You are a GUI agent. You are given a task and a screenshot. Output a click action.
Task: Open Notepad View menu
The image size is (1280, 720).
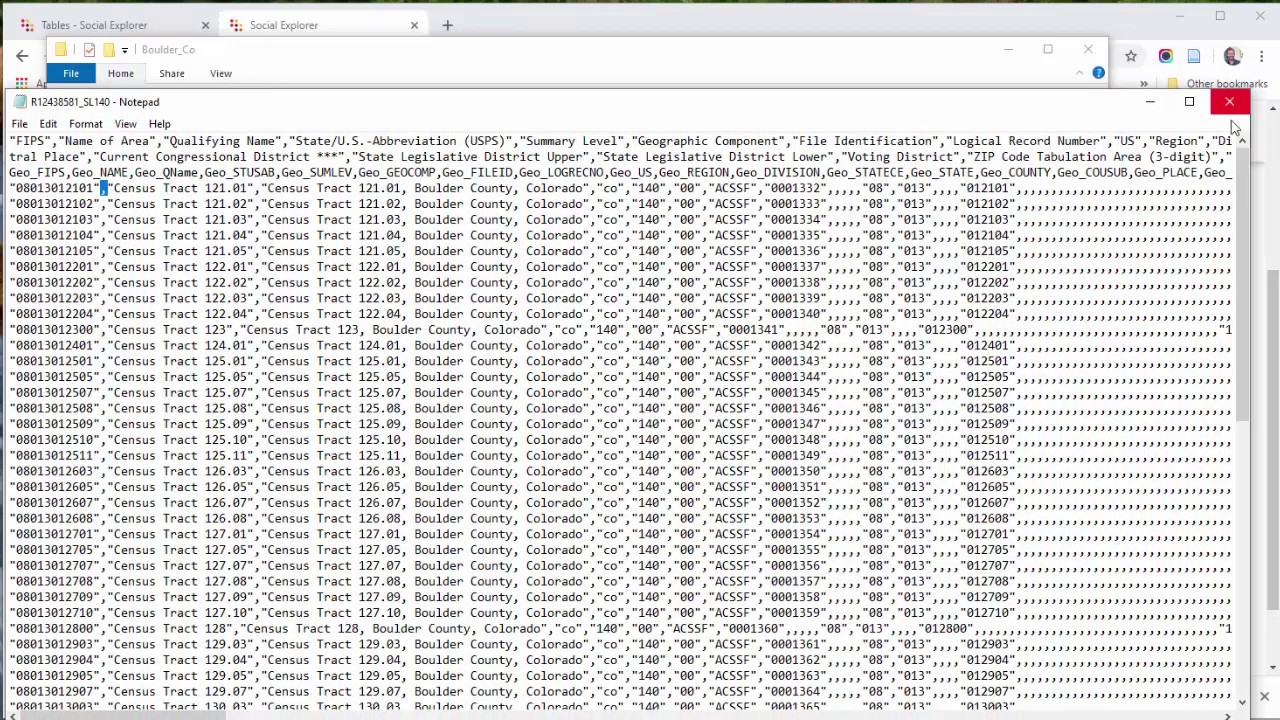pos(125,124)
